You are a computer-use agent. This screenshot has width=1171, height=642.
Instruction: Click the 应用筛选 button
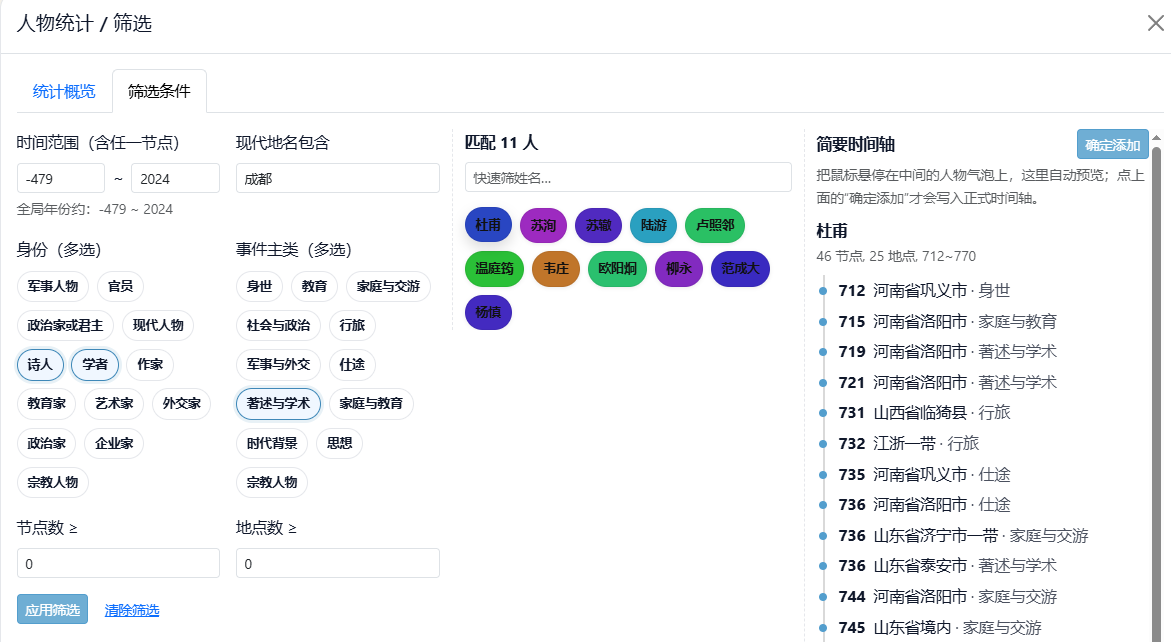click(52, 609)
